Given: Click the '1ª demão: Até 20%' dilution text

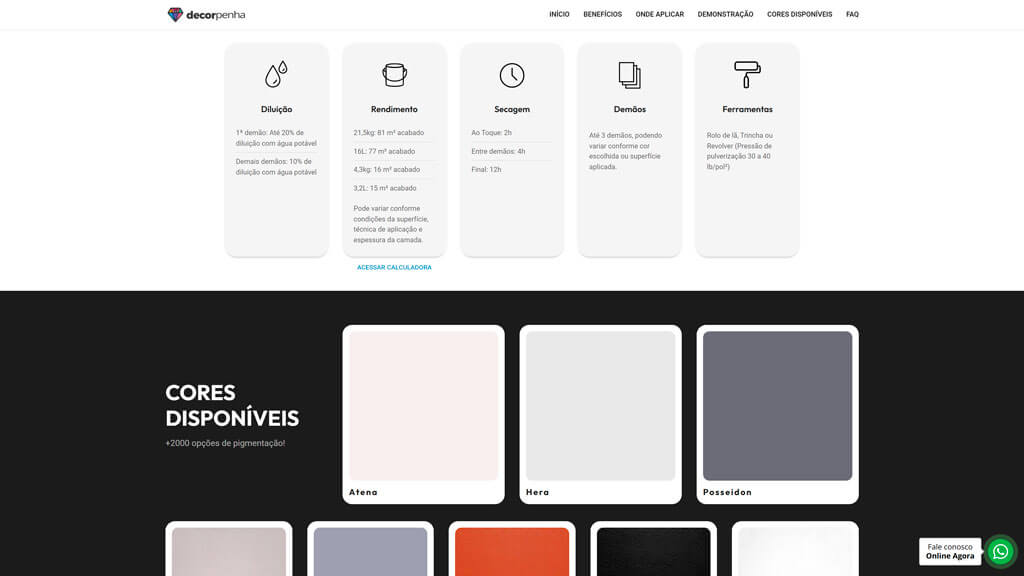Looking at the screenshot, I should [276, 138].
